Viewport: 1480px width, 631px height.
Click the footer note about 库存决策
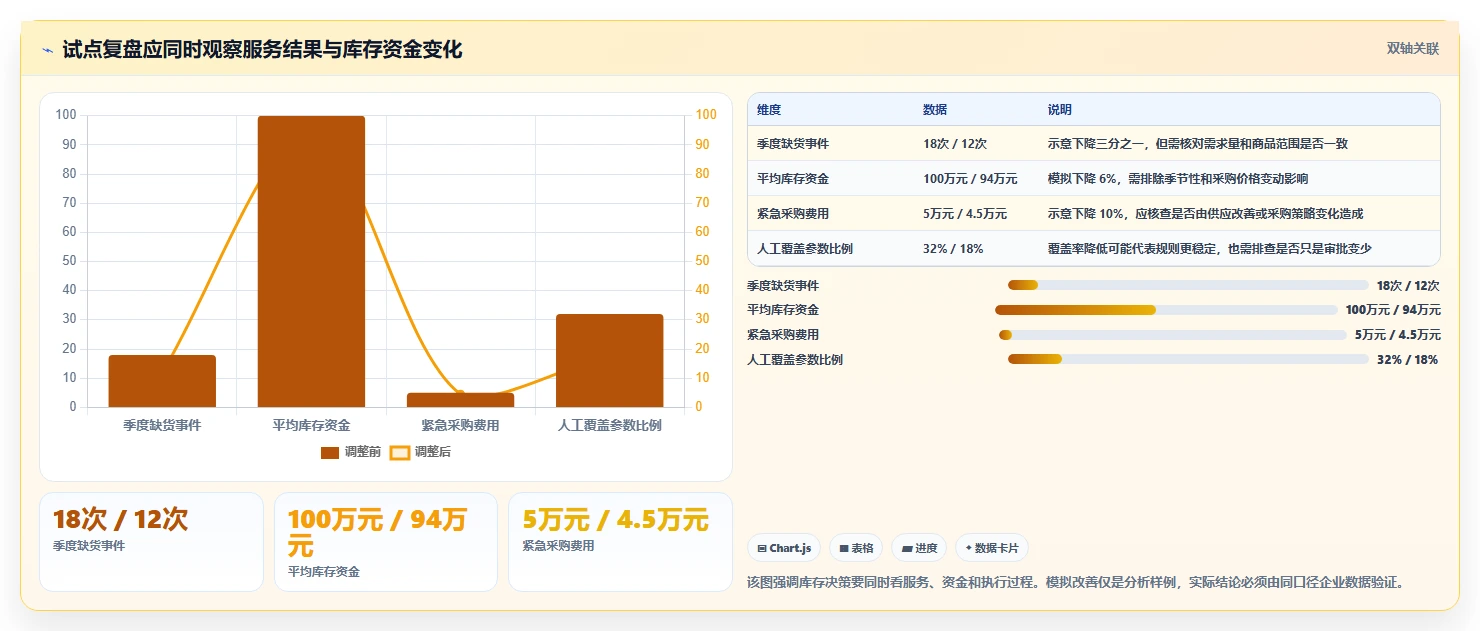click(1076, 582)
